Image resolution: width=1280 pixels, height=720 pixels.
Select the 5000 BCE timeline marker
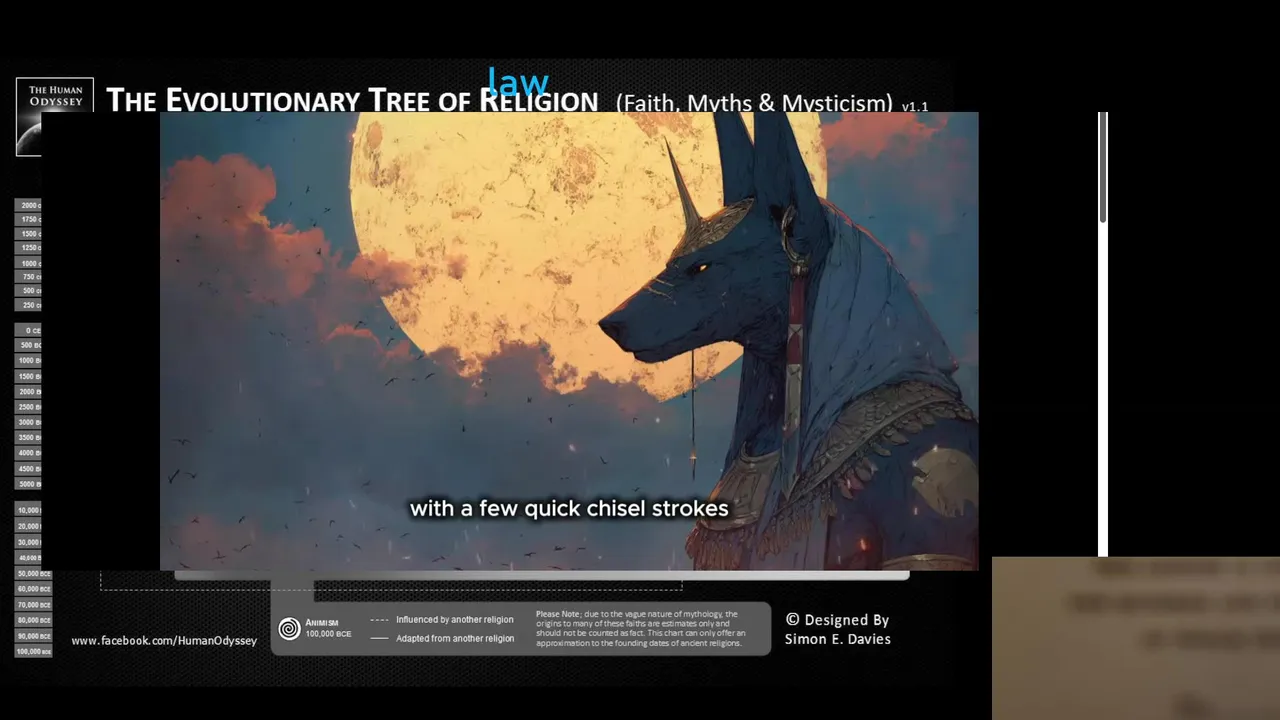click(28, 484)
